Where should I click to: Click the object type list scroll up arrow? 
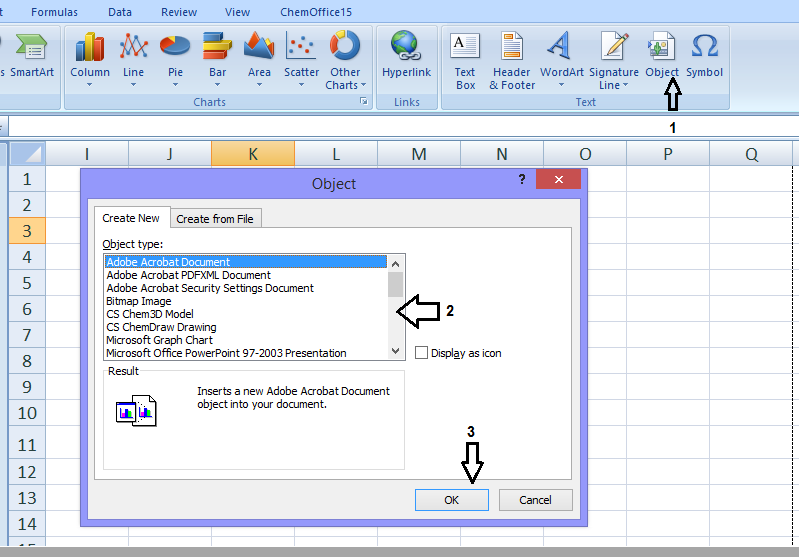395,263
